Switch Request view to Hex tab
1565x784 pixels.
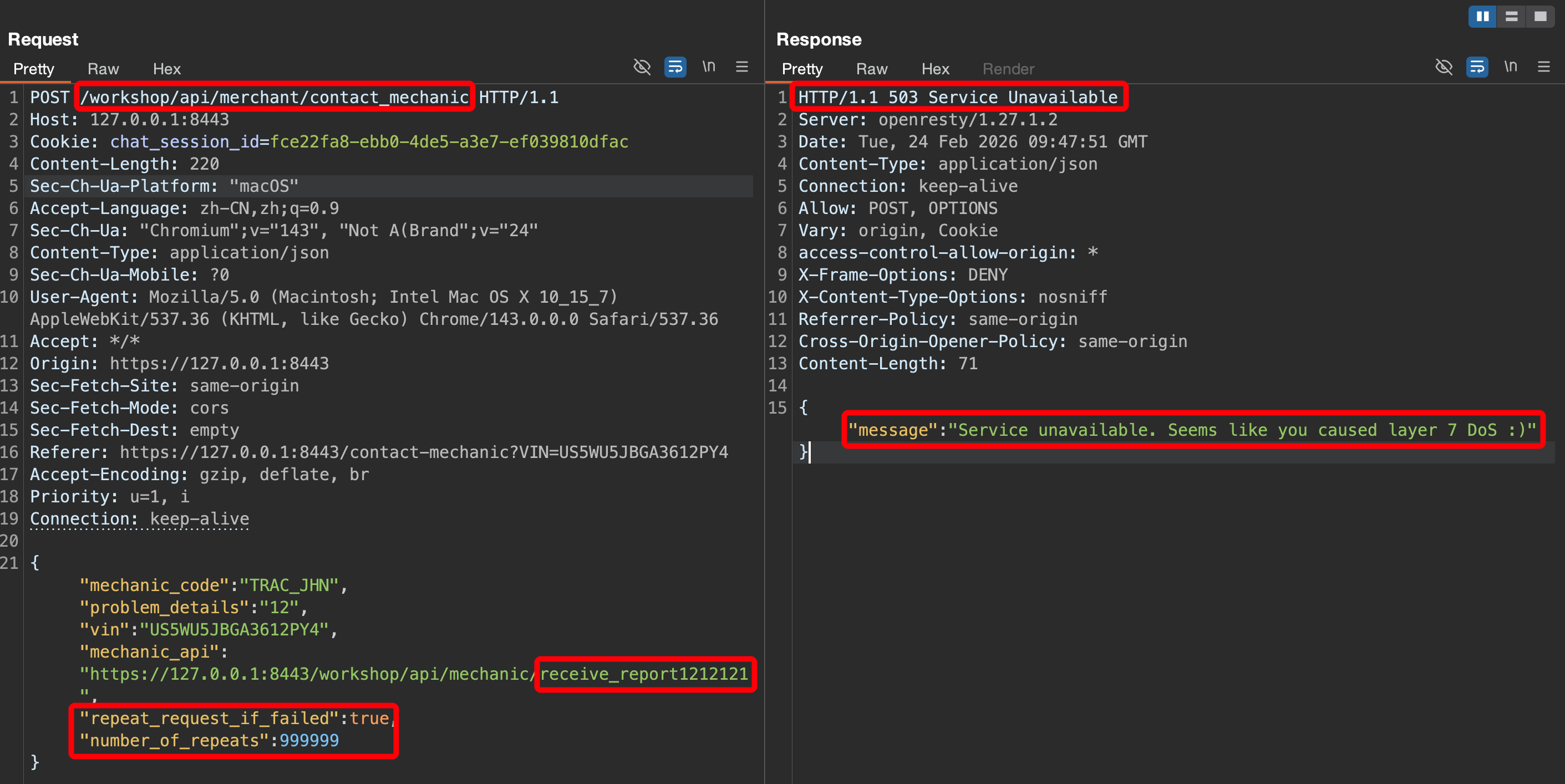166,69
